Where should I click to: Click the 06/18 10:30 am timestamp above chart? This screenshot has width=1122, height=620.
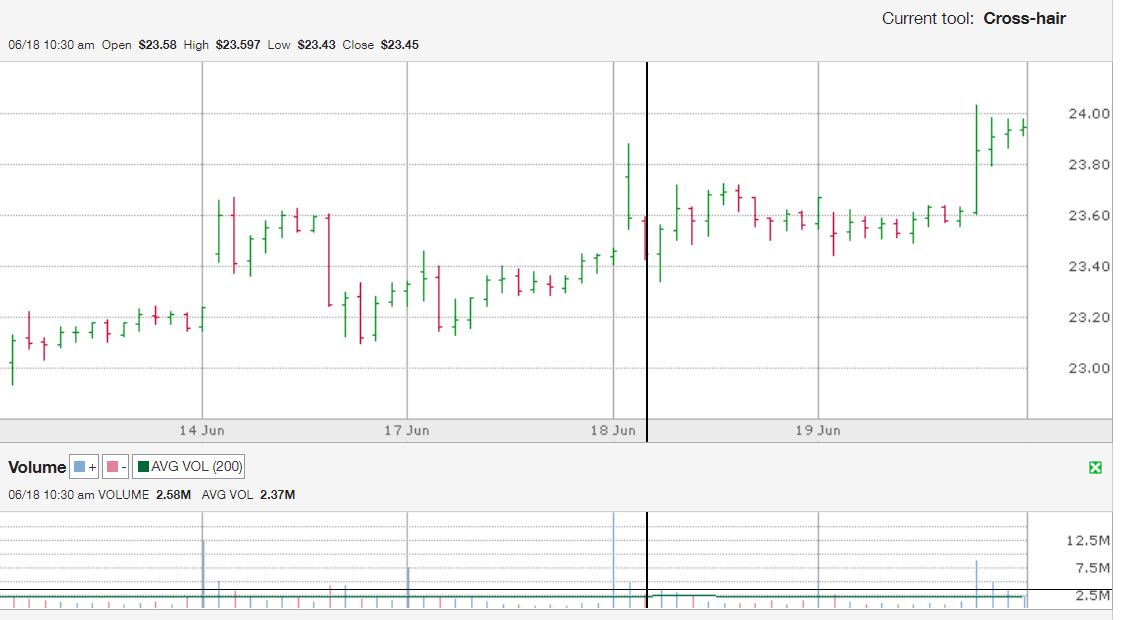click(52, 44)
